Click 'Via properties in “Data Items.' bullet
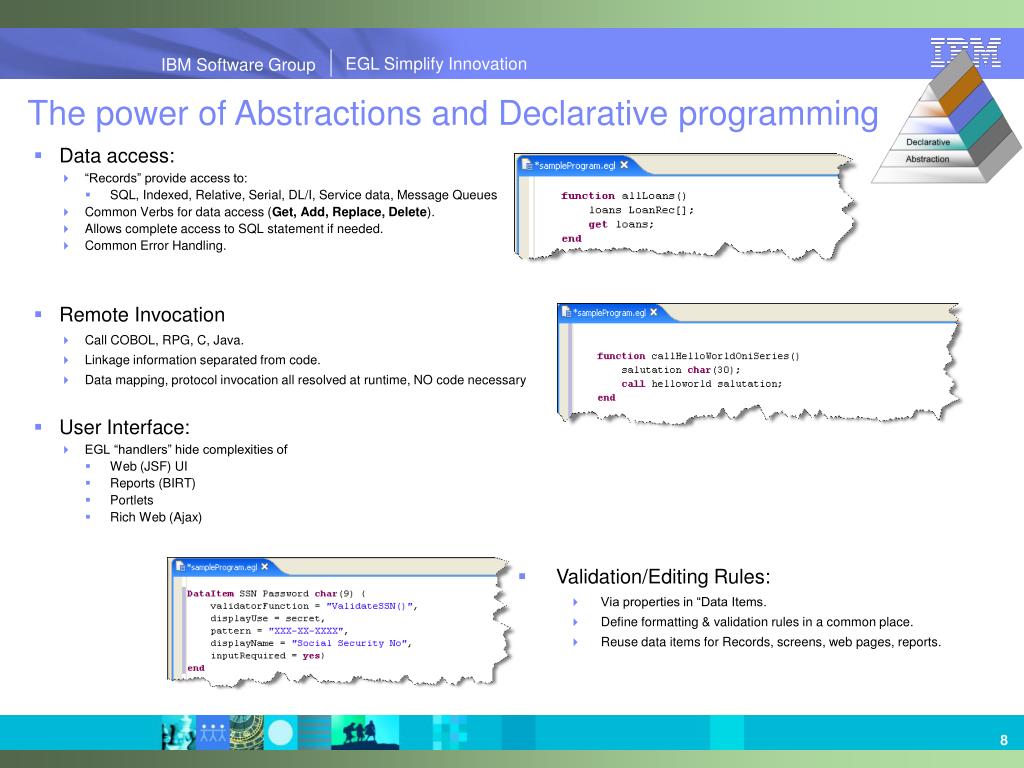1024x768 pixels. pyautogui.click(x=684, y=602)
